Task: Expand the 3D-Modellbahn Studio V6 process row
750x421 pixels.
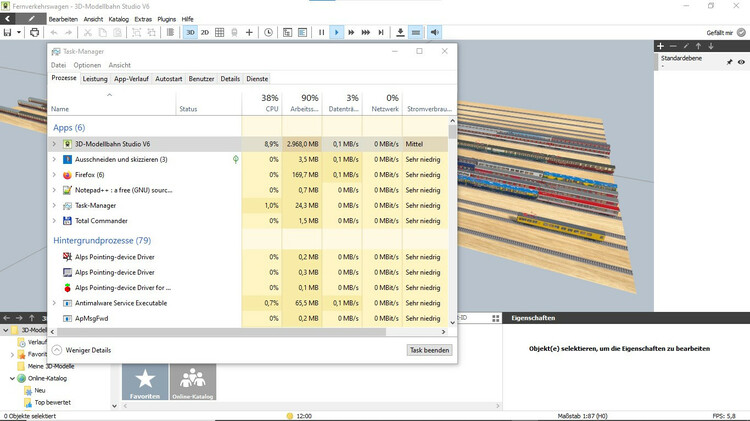Action: pos(54,144)
